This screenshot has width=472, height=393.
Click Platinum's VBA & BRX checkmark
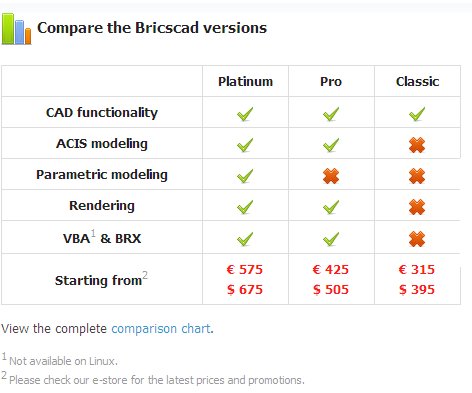(x=245, y=239)
